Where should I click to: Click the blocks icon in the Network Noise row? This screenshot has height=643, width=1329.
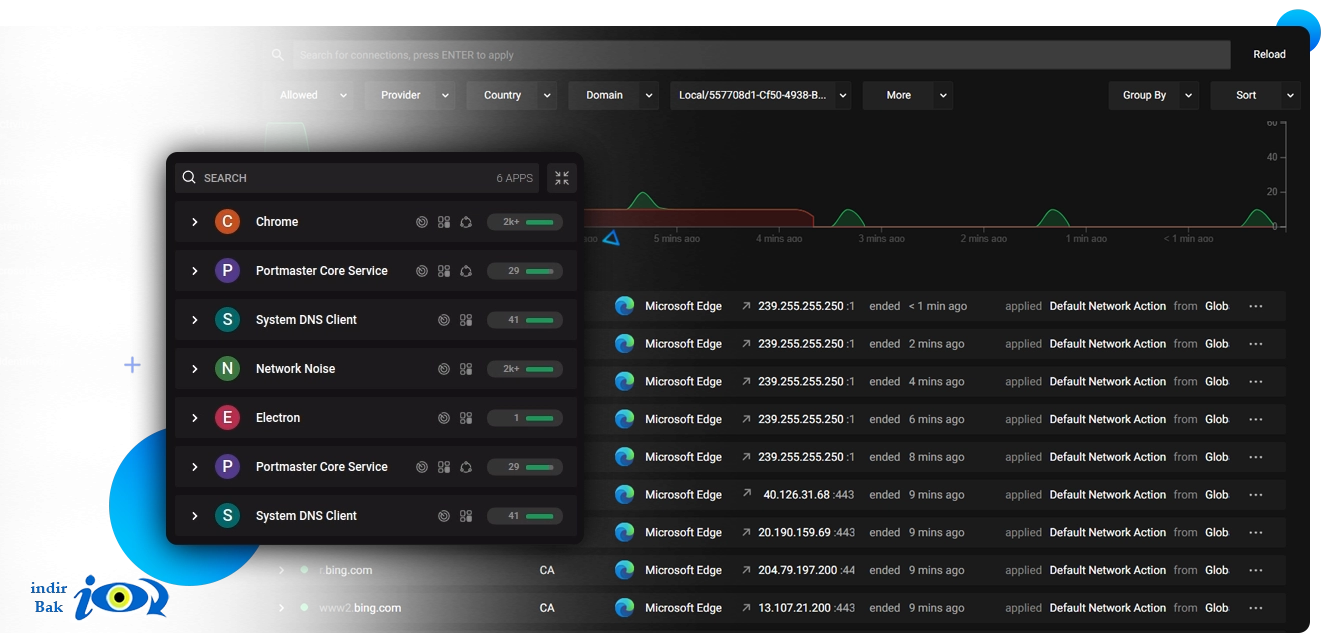[466, 369]
